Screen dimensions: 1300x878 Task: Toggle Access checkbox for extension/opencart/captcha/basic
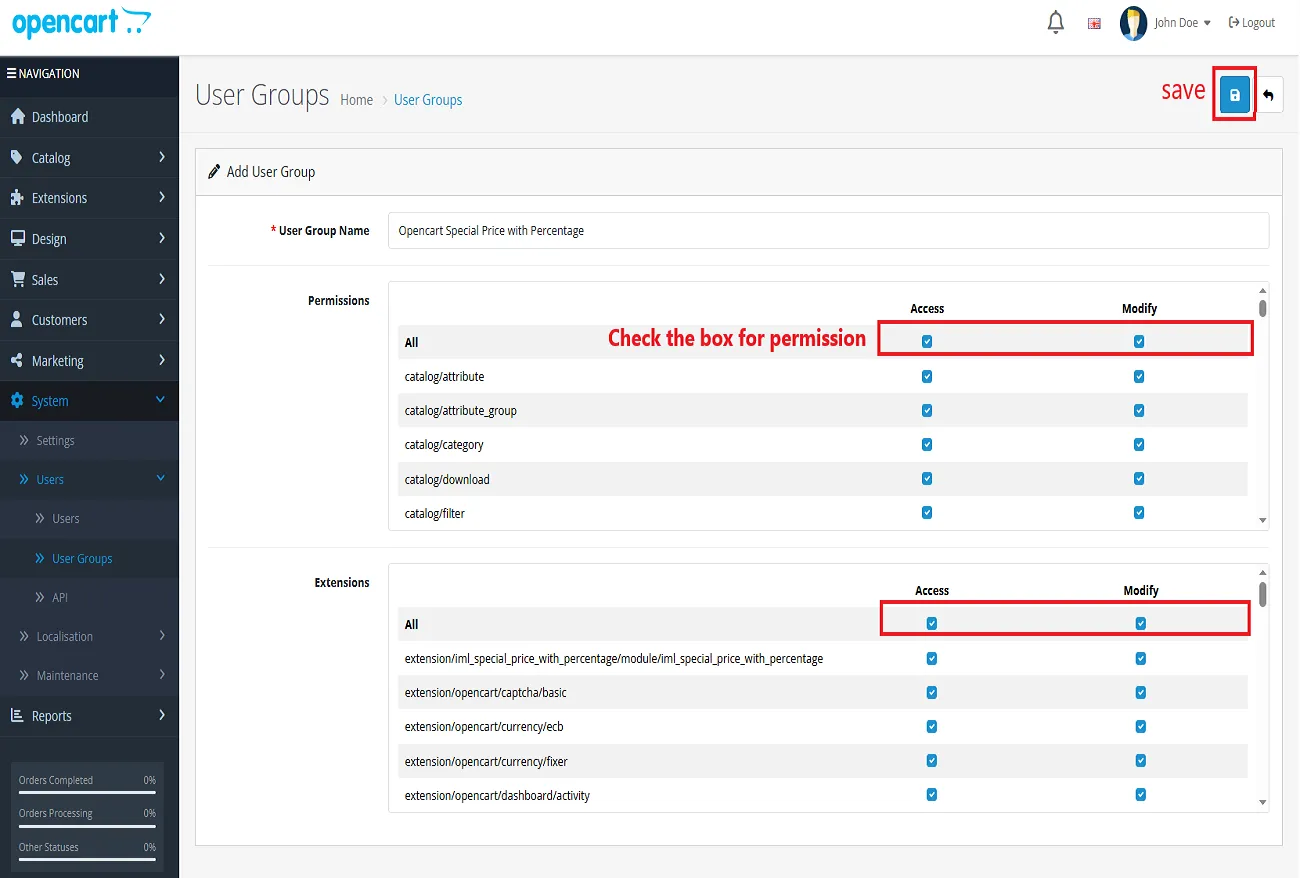click(x=932, y=693)
